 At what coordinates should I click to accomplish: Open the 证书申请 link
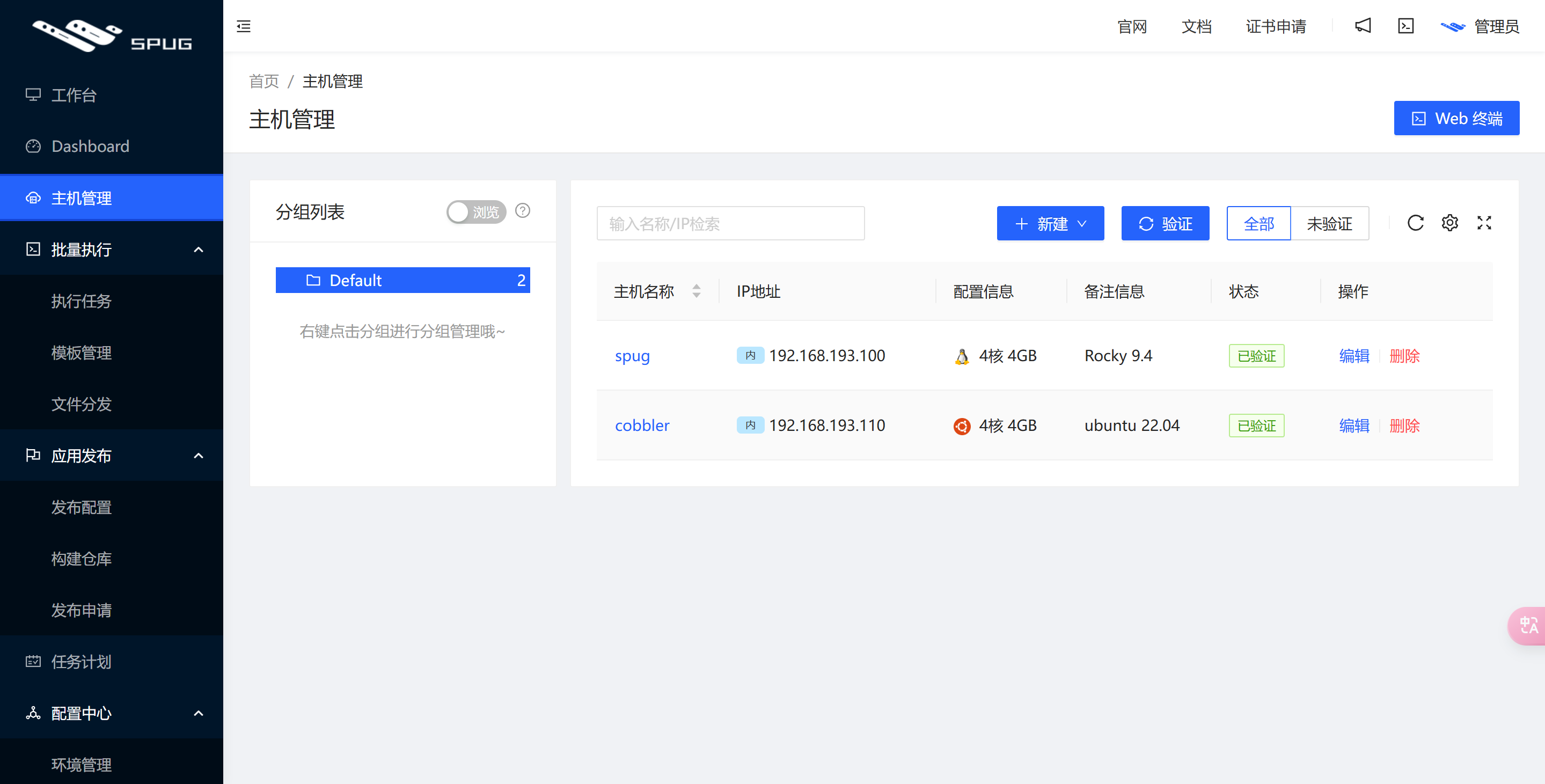tap(1276, 26)
